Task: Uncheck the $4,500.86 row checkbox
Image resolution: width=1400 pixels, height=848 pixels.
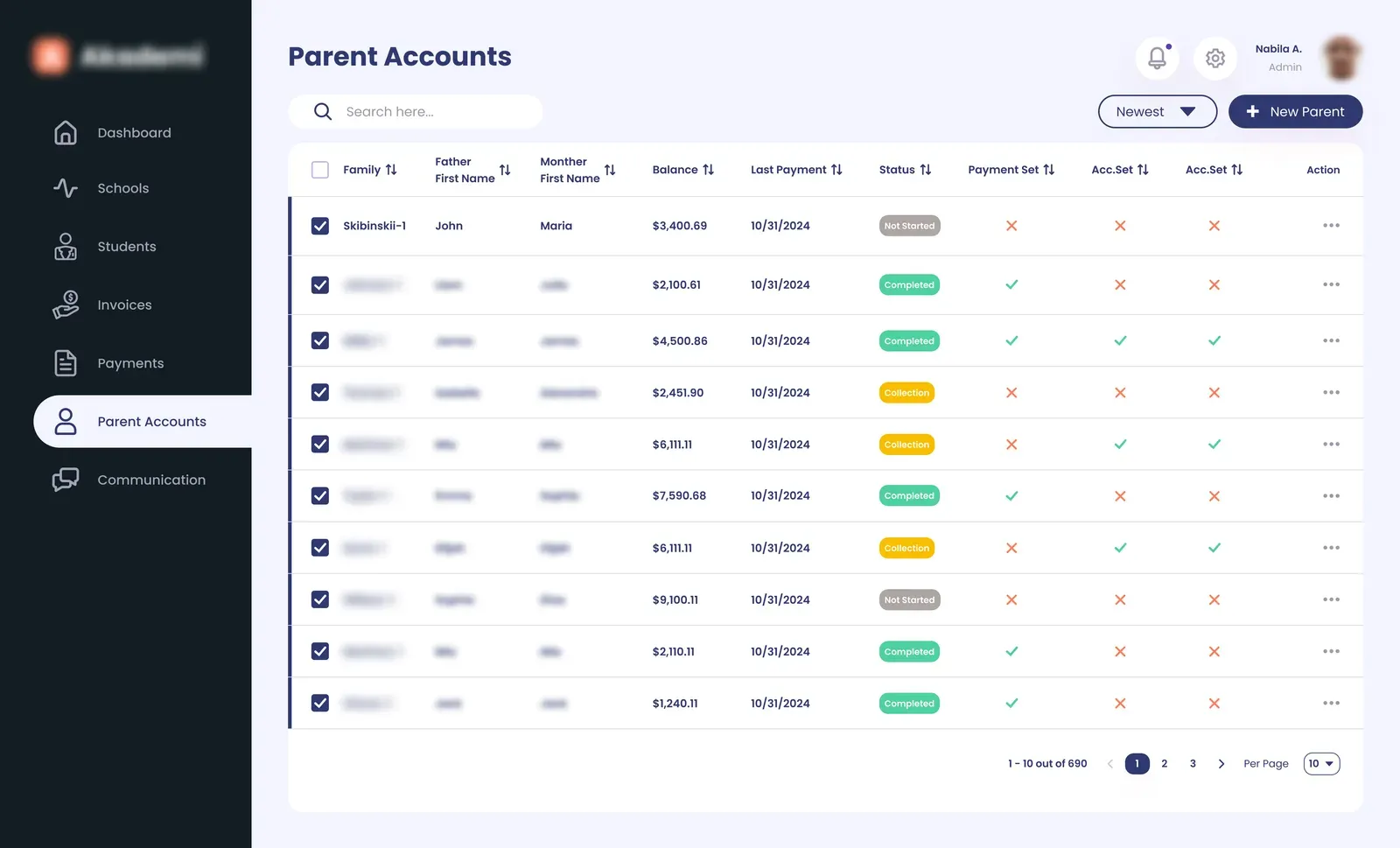Action: [320, 340]
